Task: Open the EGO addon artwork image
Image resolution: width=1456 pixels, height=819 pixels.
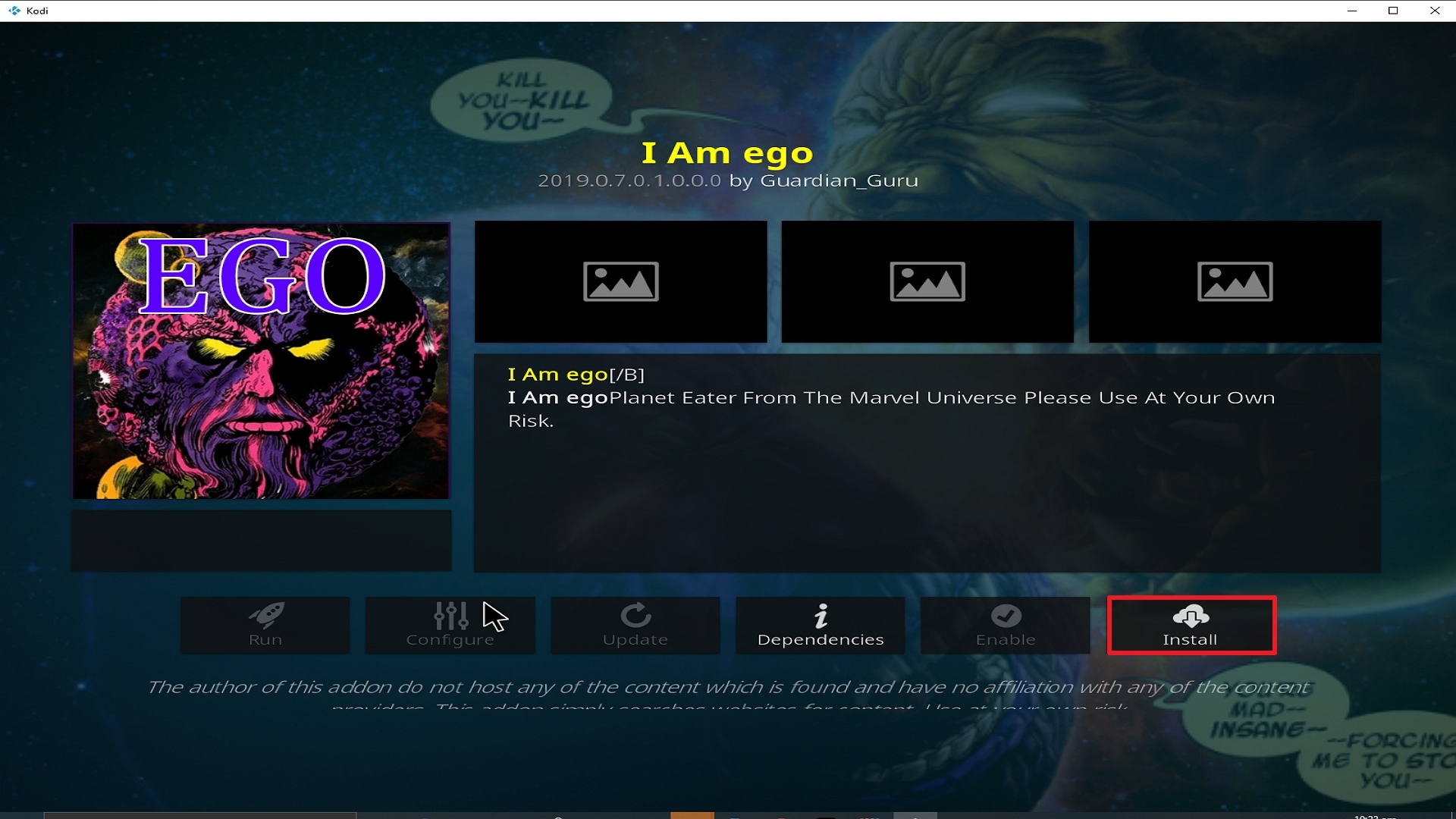Action: point(261,361)
